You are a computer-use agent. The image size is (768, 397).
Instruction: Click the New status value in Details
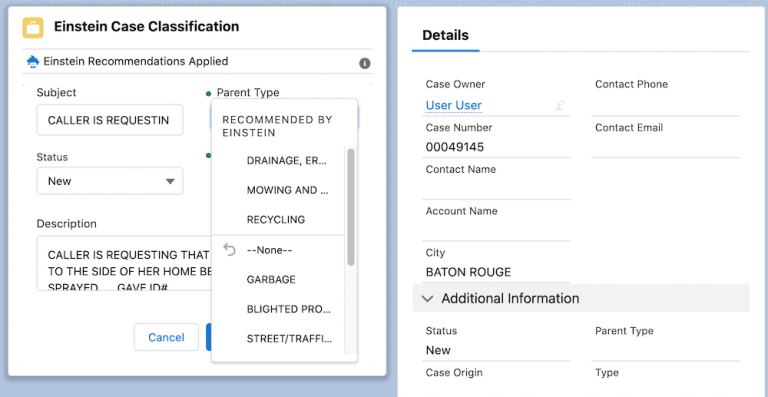[438, 350]
